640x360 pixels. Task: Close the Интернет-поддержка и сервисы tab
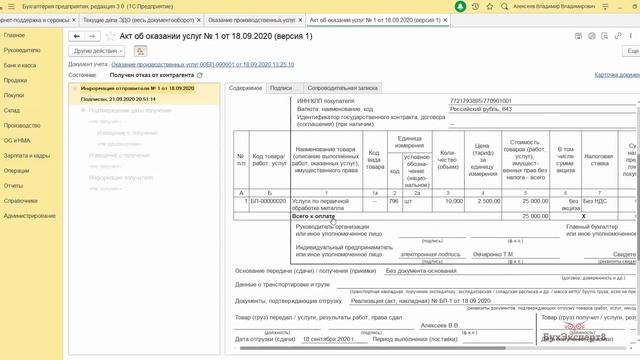74,20
